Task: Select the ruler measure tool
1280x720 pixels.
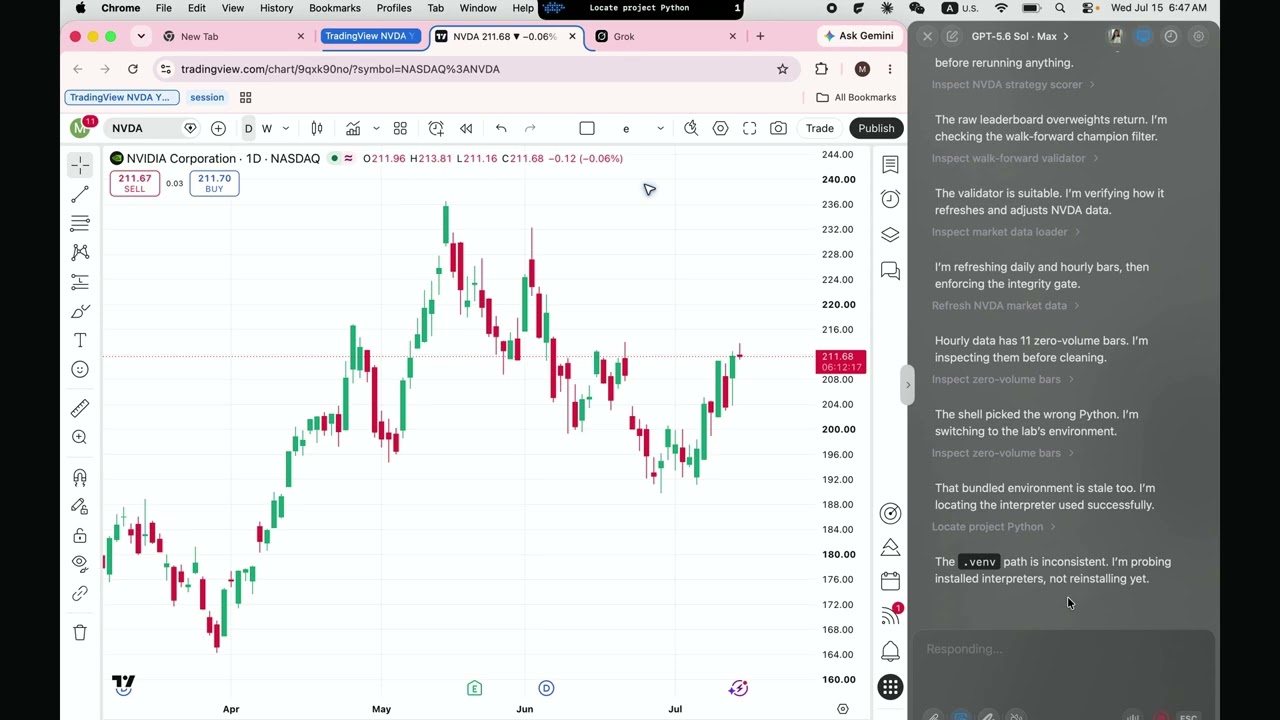Action: click(80, 408)
